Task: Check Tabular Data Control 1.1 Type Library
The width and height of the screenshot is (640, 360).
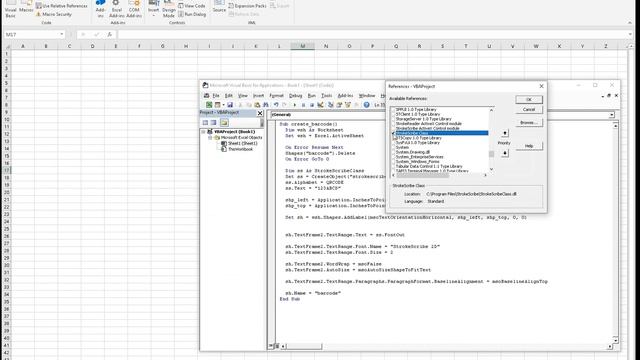Action: 393,166
